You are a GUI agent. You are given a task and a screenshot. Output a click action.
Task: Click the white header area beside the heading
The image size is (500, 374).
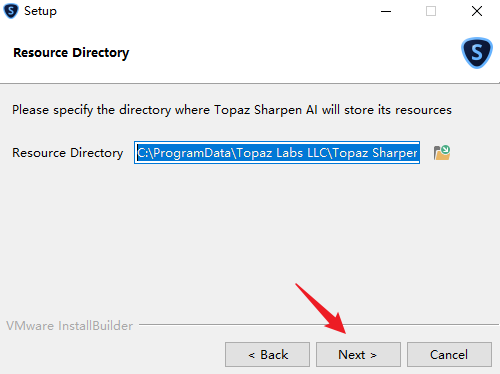[293, 53]
